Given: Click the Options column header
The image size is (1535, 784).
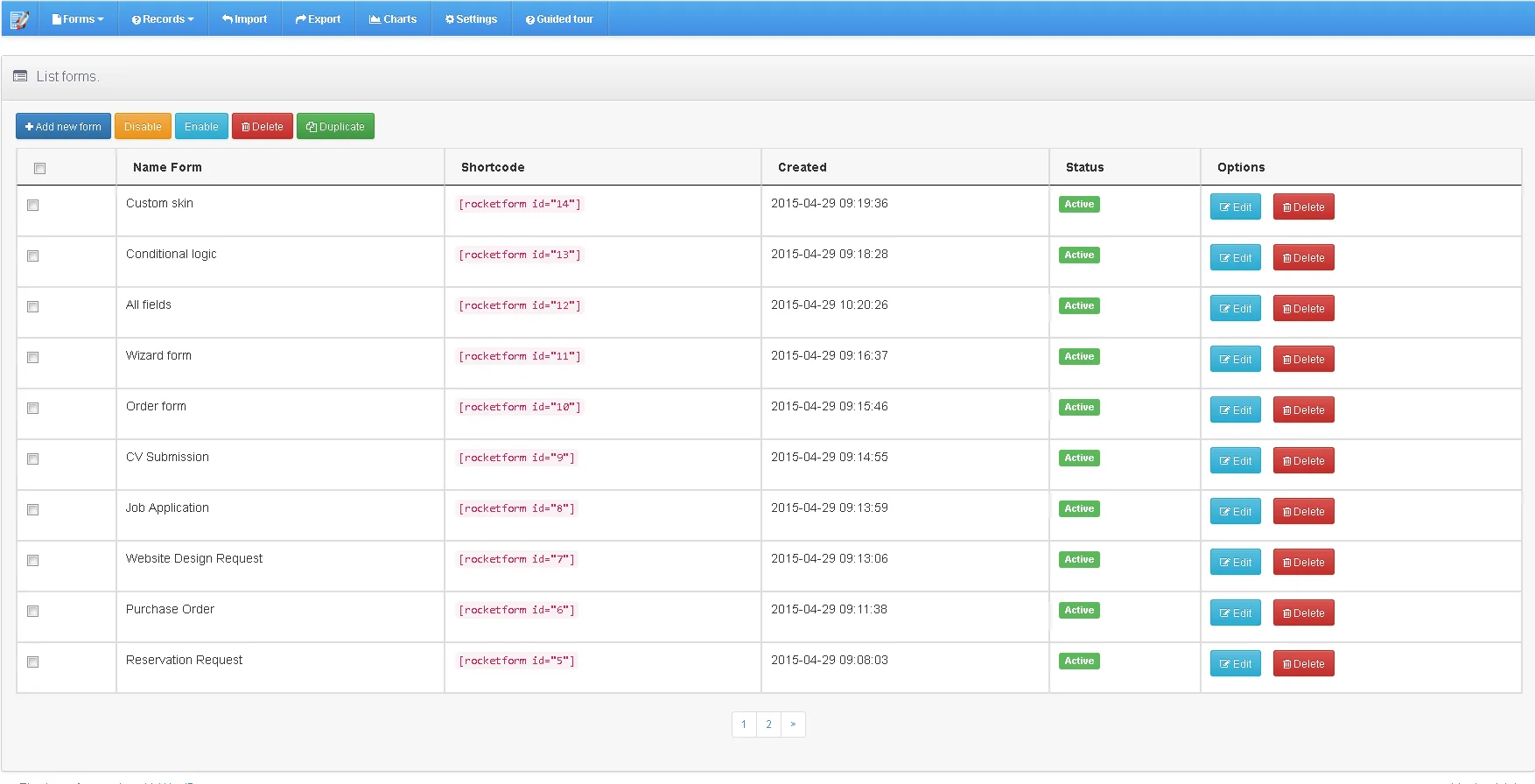Looking at the screenshot, I should [x=1241, y=167].
